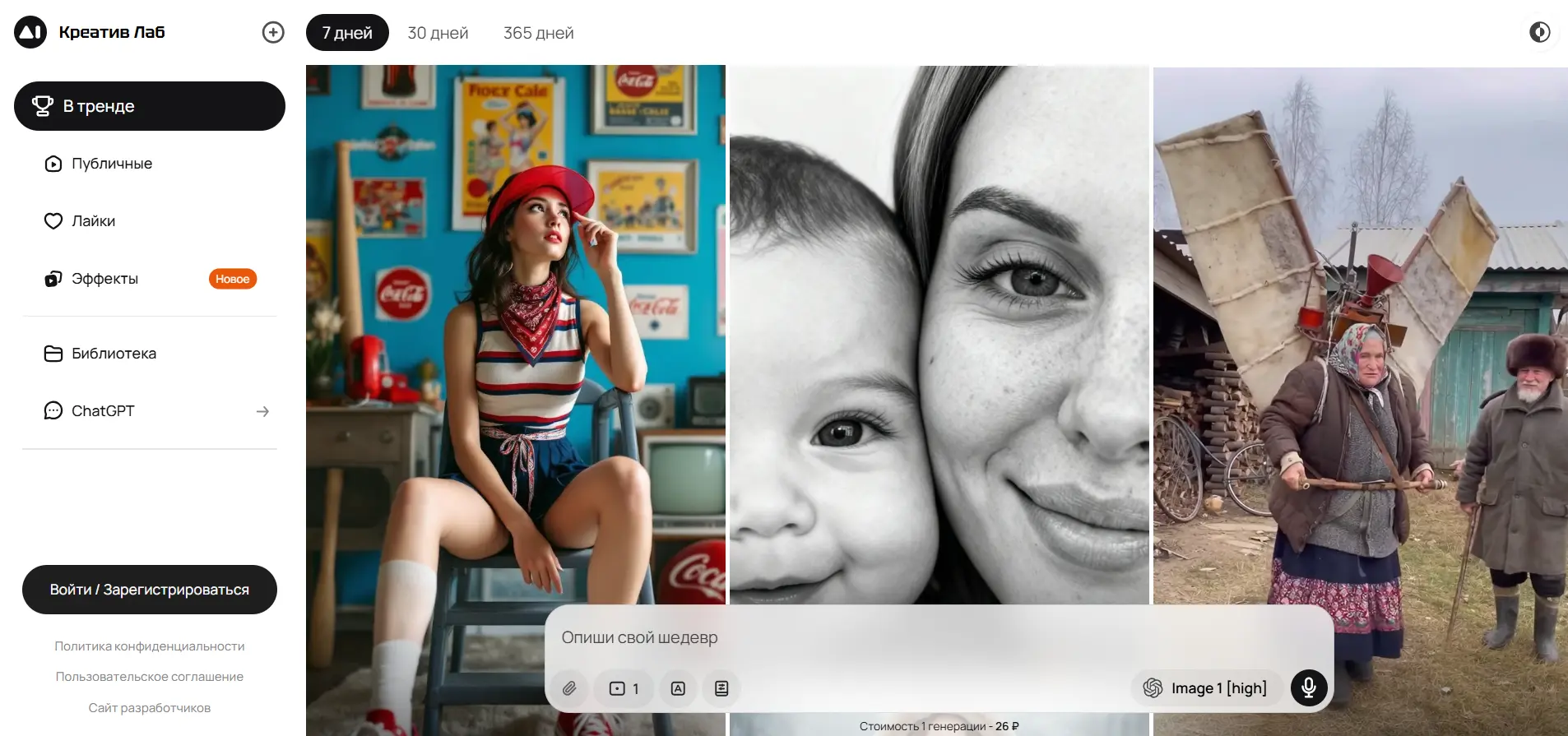Open the Библиотека folder item
The width and height of the screenshot is (1568, 736).
click(114, 354)
